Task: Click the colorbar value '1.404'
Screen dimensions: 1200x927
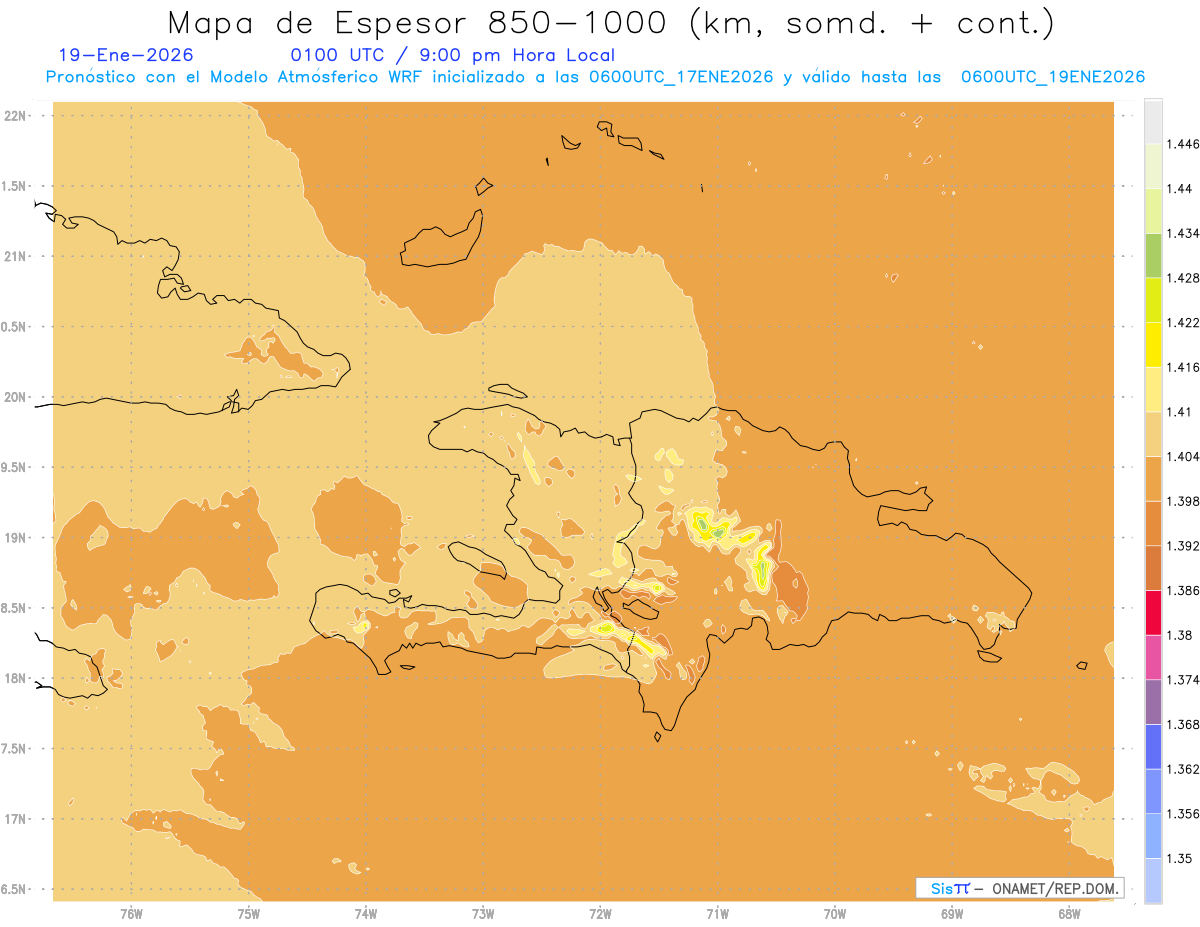Action: tap(1183, 457)
